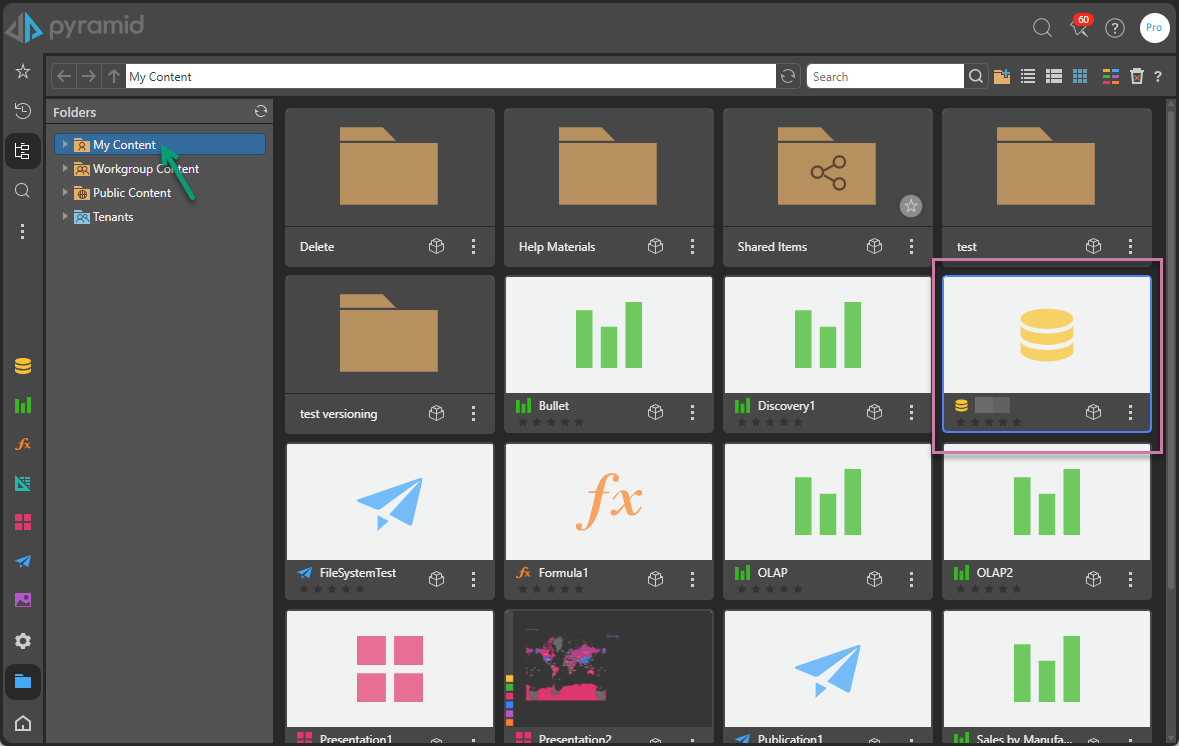
Task: Open the Model database icon in sidebar
Action: coord(23,366)
